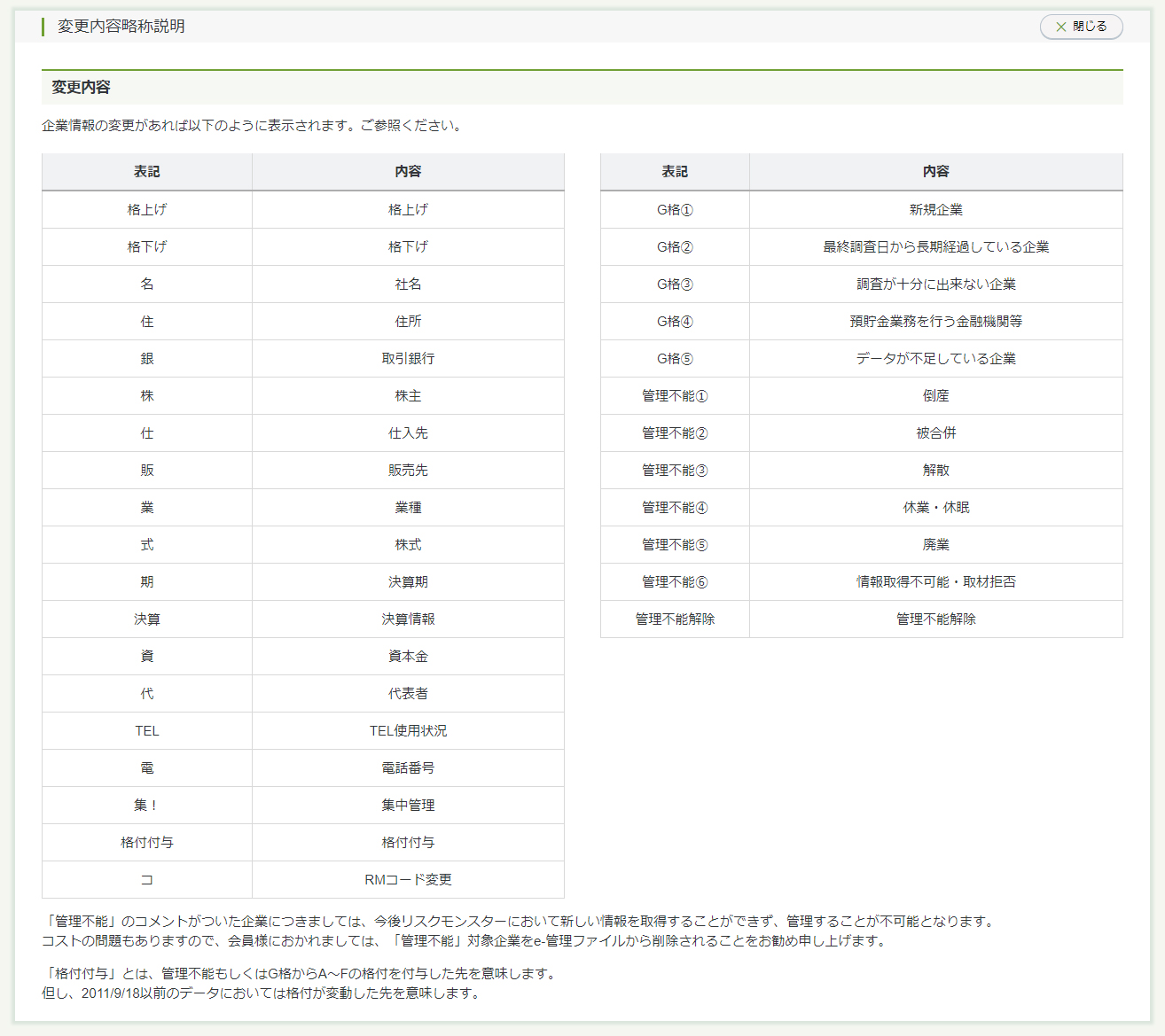Click the X icon in 閉じる button

point(1060,27)
